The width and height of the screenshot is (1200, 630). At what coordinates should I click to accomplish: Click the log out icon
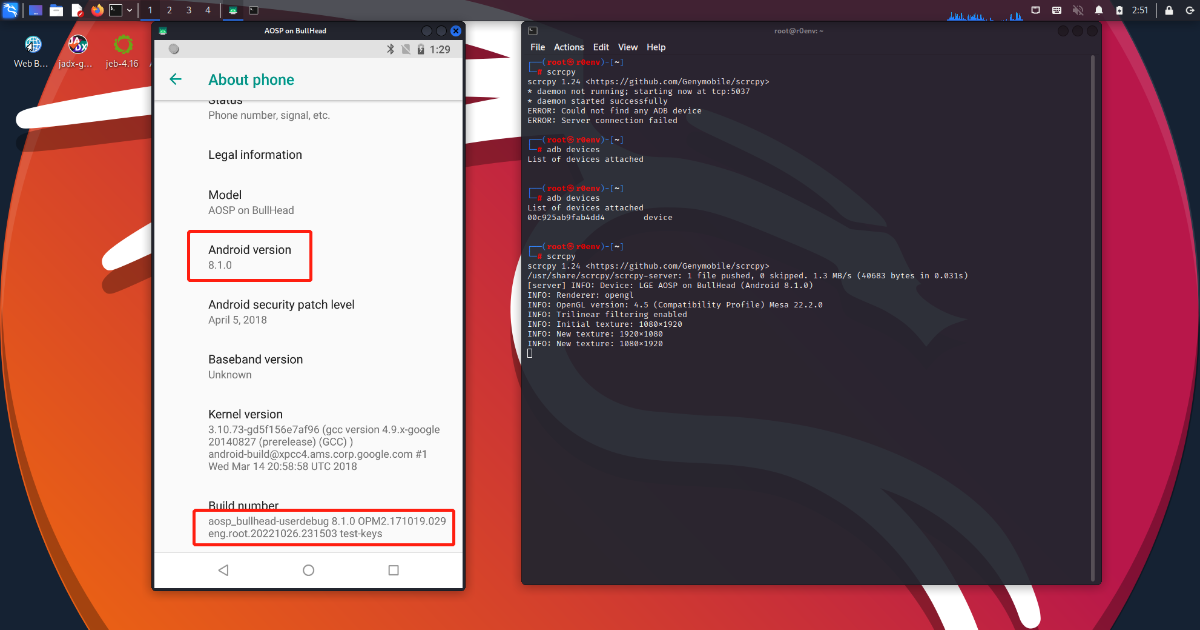pos(1188,10)
